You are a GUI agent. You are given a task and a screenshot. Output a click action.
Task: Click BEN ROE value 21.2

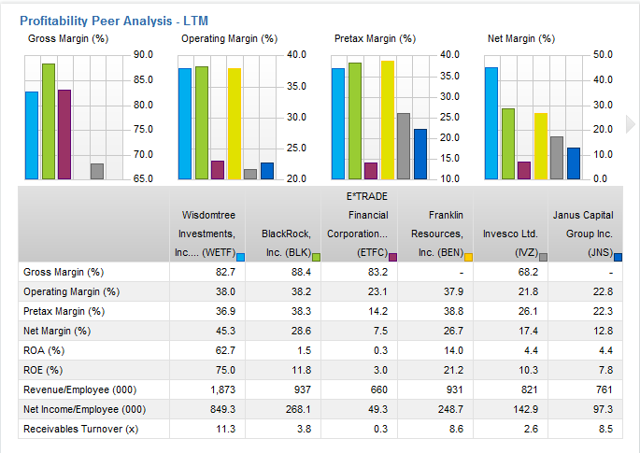453,370
